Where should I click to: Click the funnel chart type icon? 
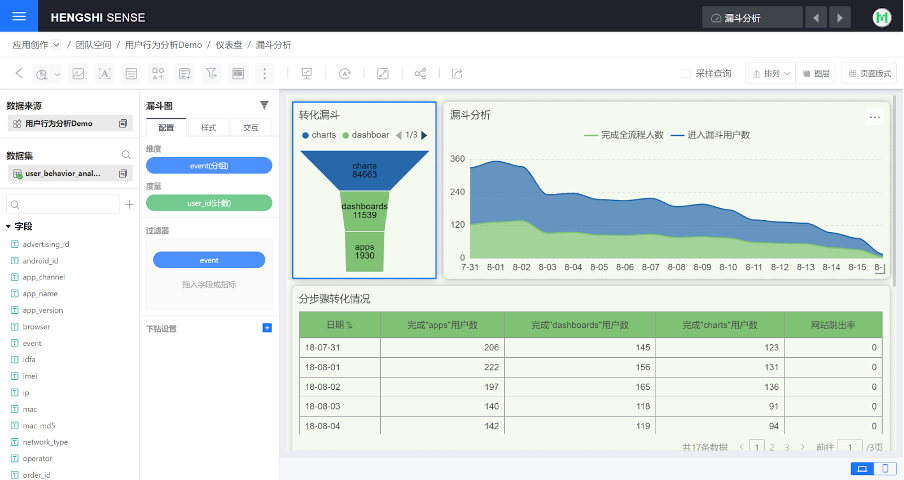coord(264,105)
